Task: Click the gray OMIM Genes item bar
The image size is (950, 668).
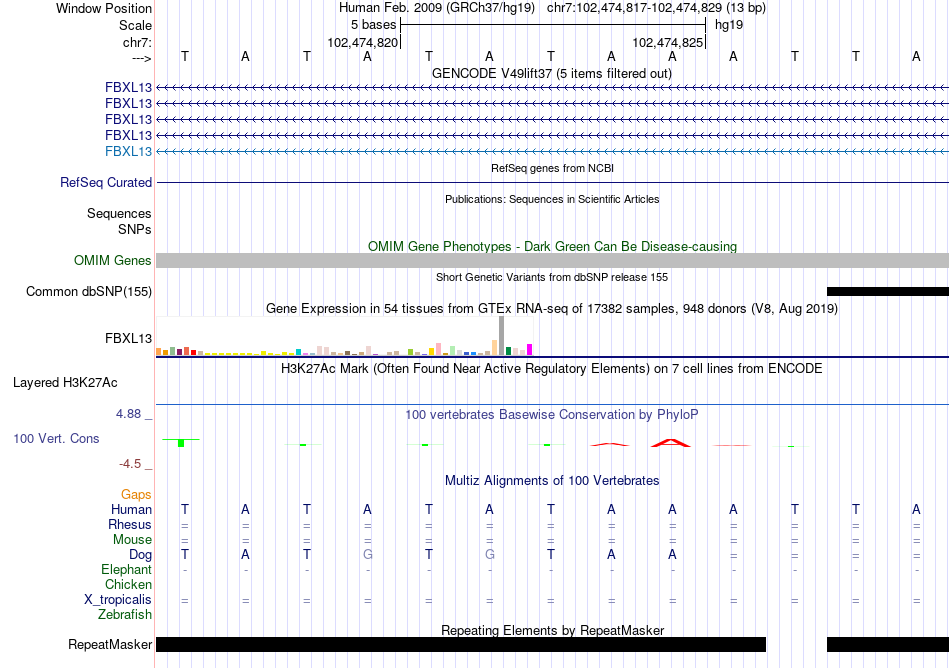Action: point(552,260)
